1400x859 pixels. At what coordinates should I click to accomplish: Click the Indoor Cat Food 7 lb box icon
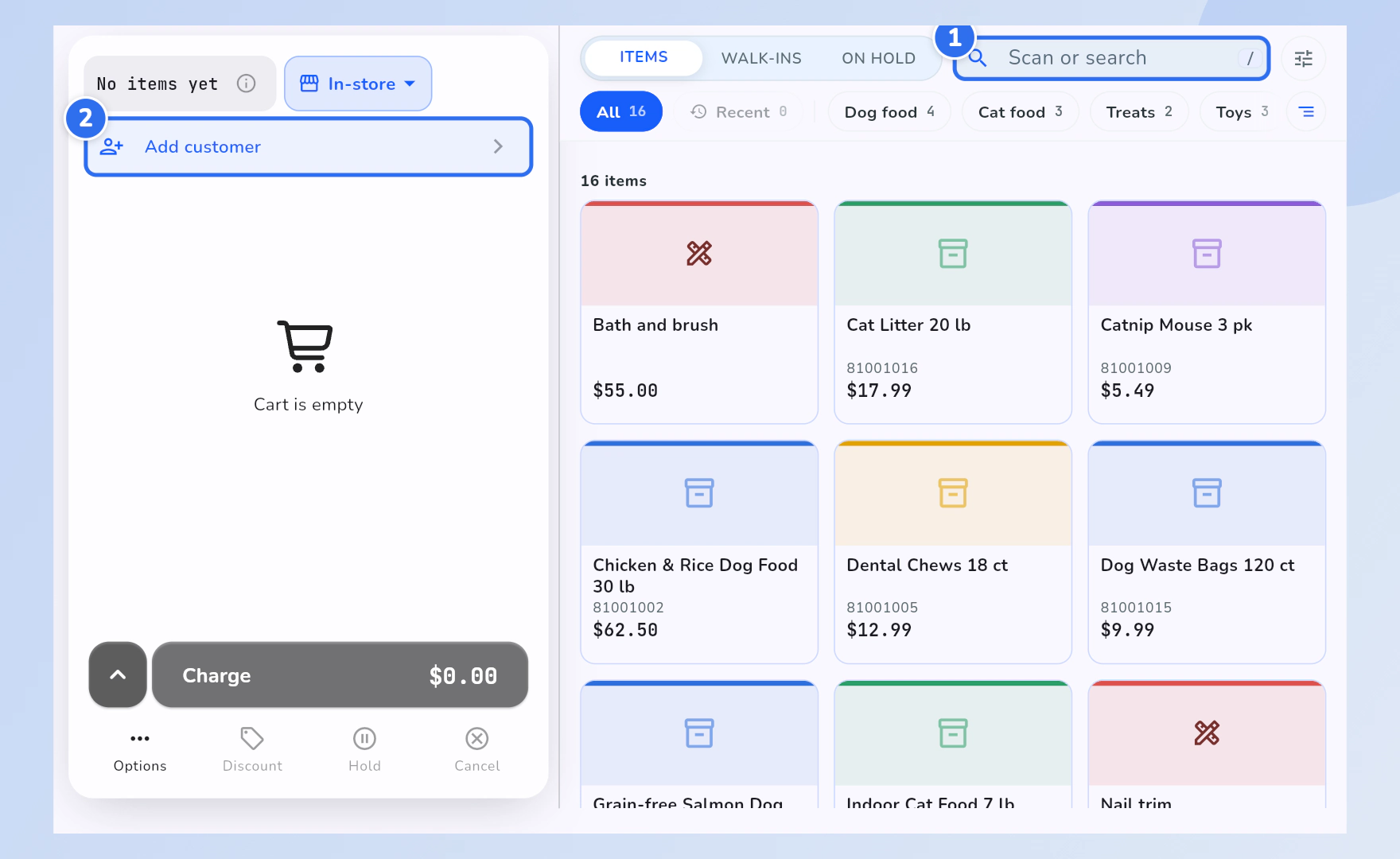[953, 733]
